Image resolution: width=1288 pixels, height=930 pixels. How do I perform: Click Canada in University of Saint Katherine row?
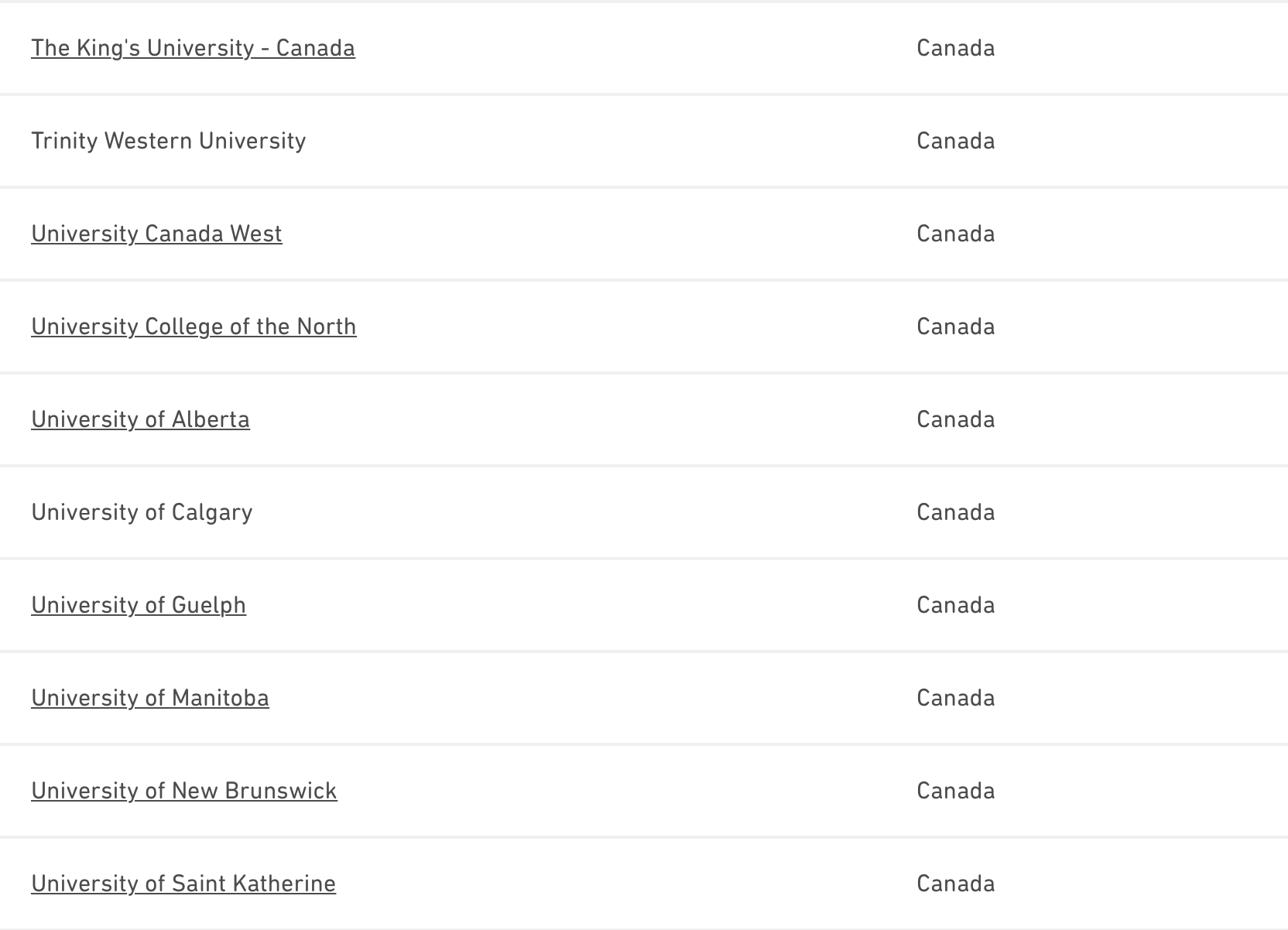[955, 884]
